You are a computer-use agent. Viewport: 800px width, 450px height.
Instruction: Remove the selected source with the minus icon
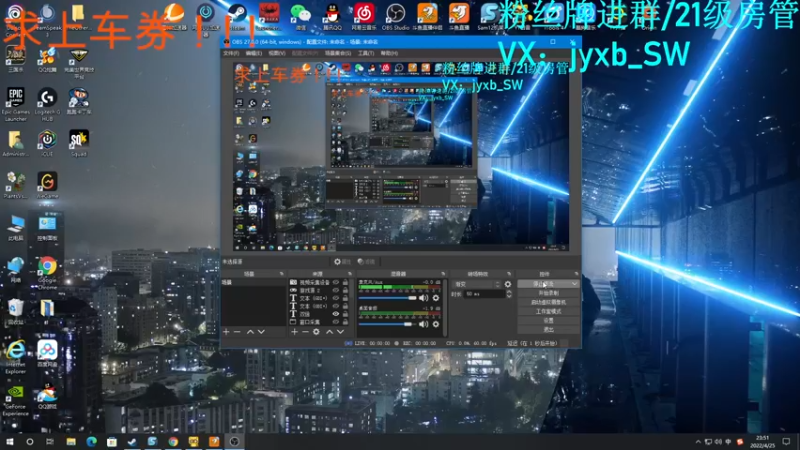click(x=305, y=332)
